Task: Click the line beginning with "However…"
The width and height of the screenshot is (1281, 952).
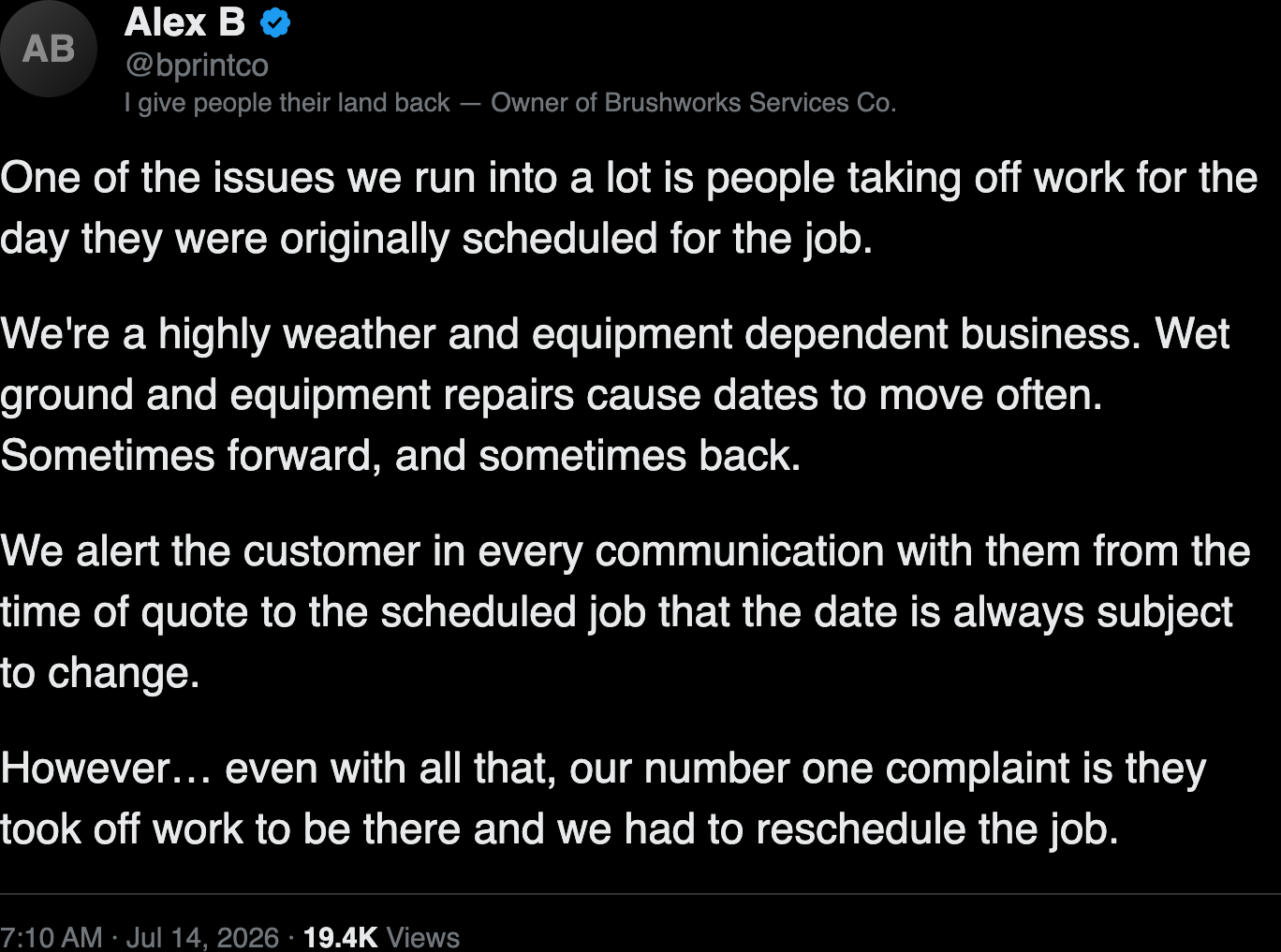Action: click(603, 769)
